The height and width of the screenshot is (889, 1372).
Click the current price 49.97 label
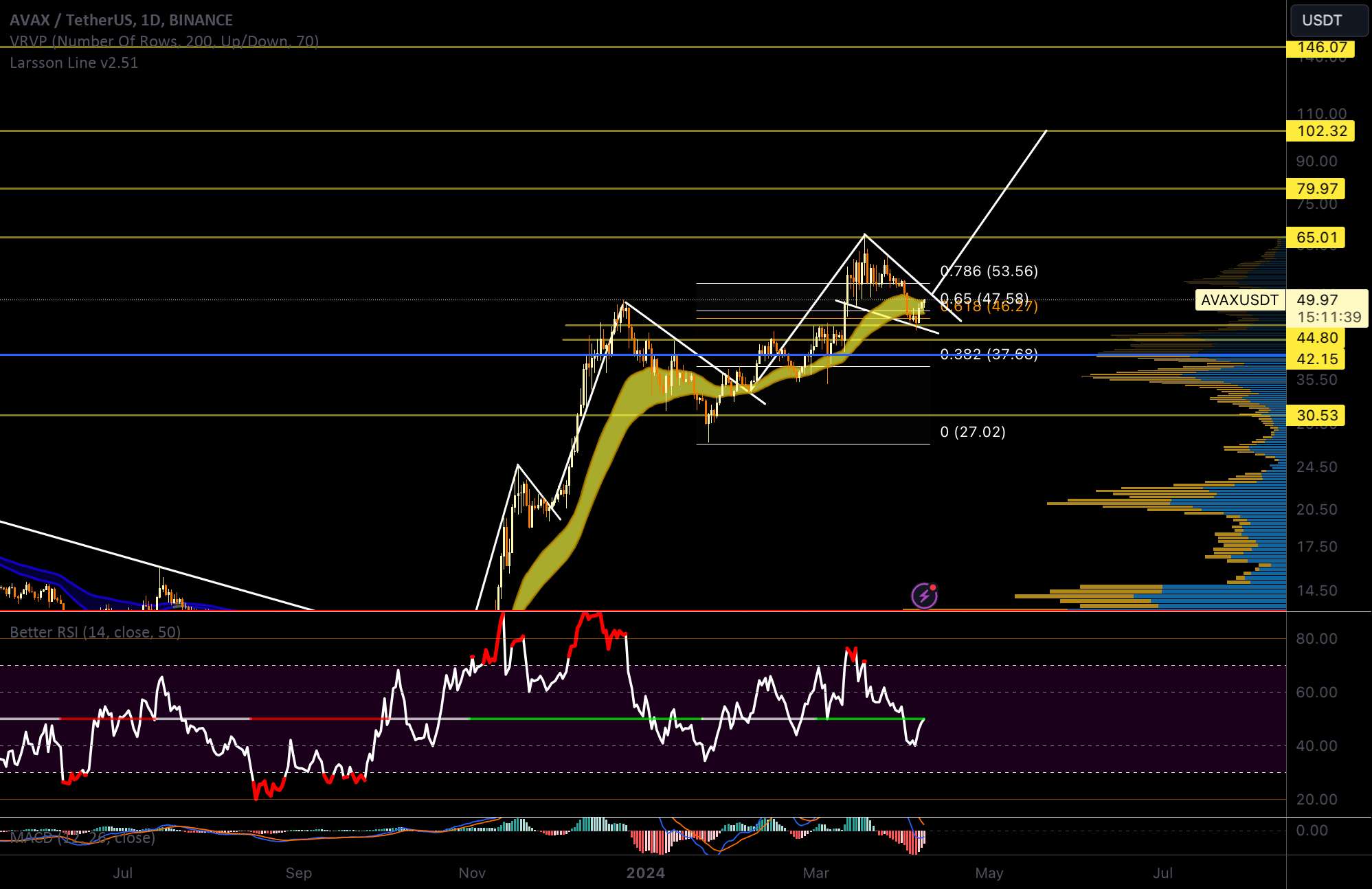click(x=1317, y=300)
